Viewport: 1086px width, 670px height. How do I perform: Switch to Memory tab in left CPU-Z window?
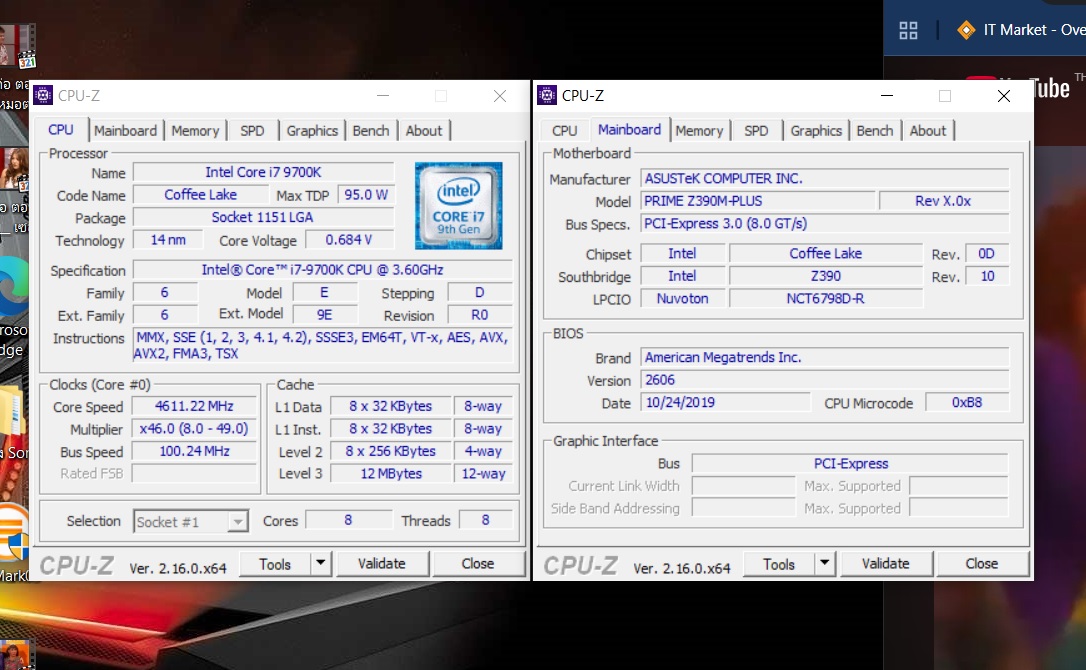point(195,131)
